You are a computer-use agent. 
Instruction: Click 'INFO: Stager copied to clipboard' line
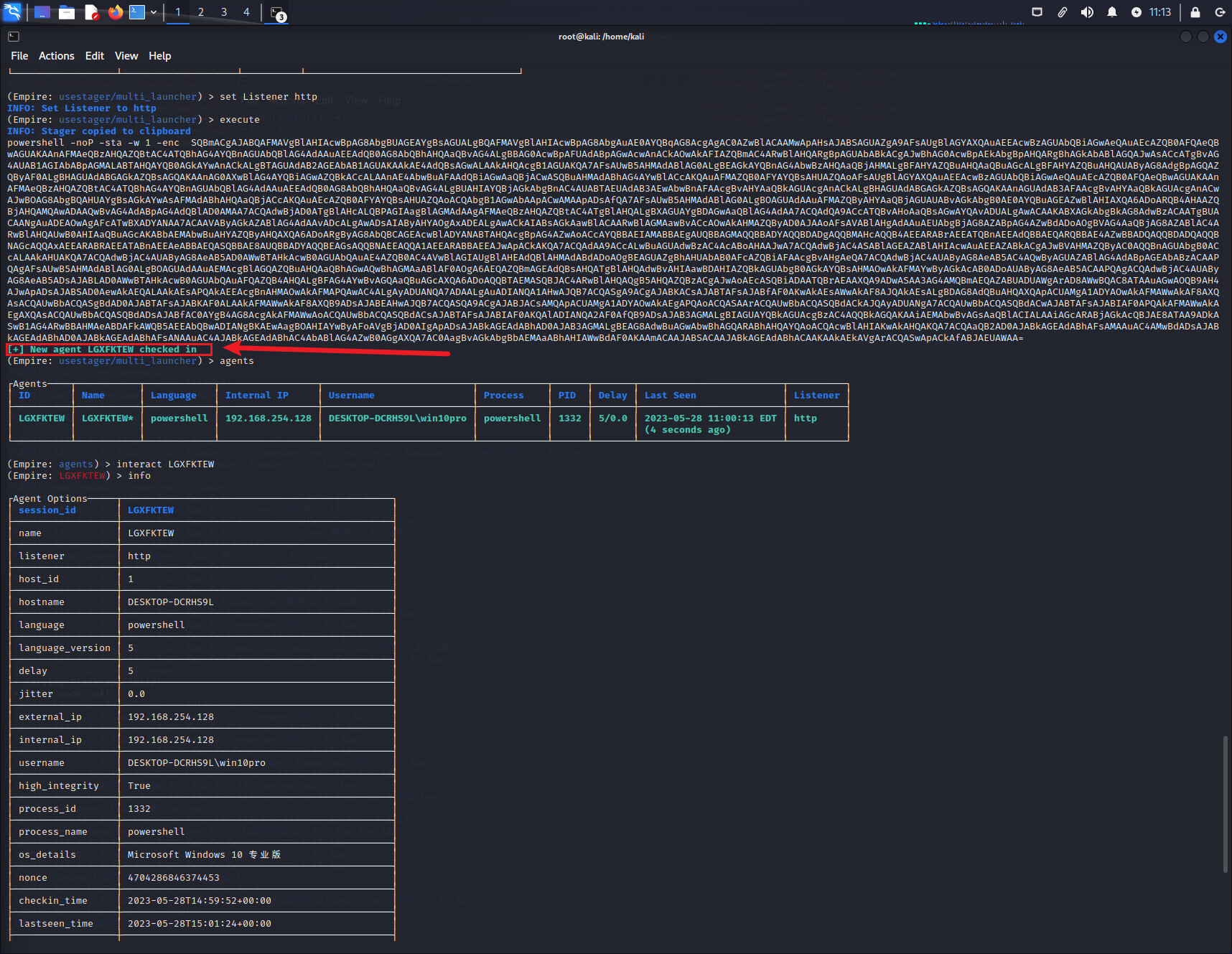99,131
